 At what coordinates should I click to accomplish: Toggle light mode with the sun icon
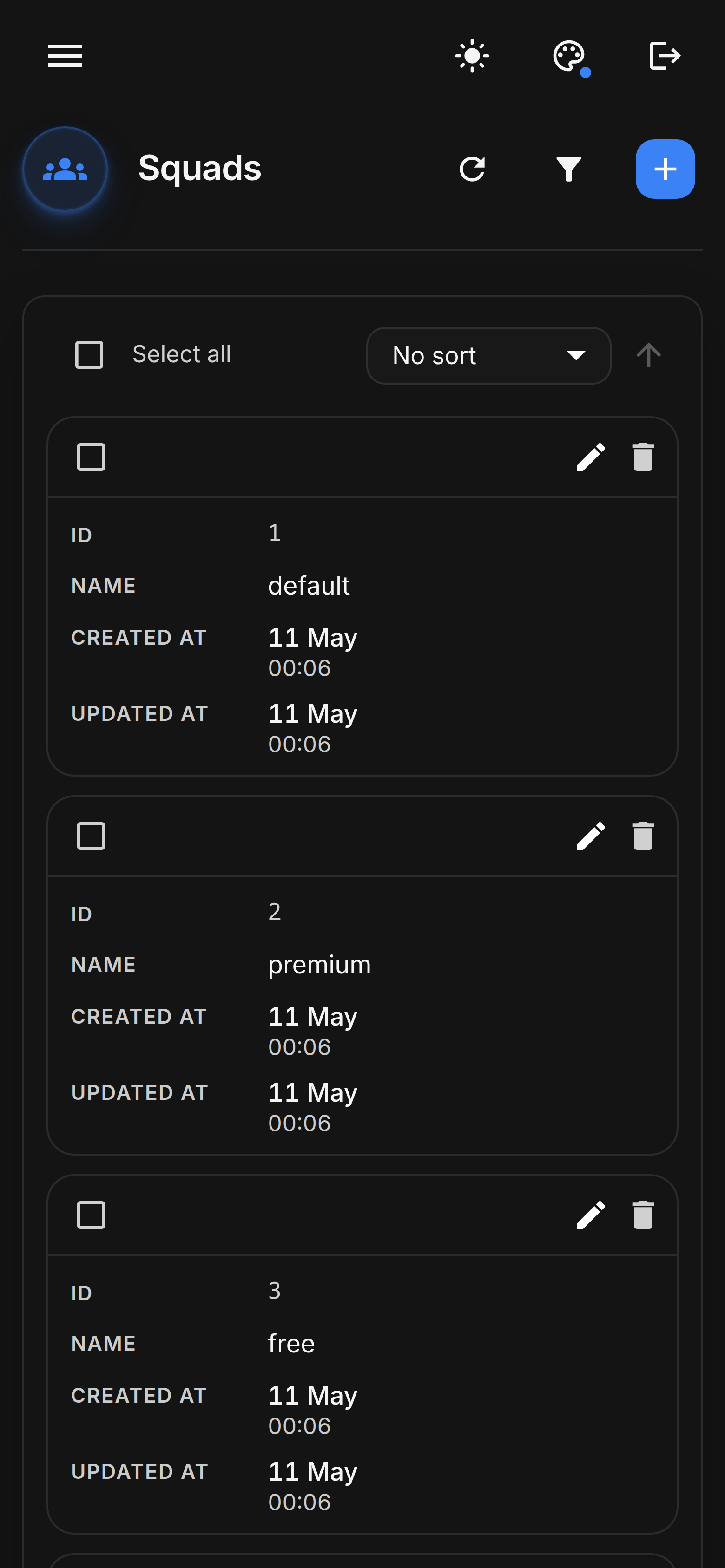(472, 56)
